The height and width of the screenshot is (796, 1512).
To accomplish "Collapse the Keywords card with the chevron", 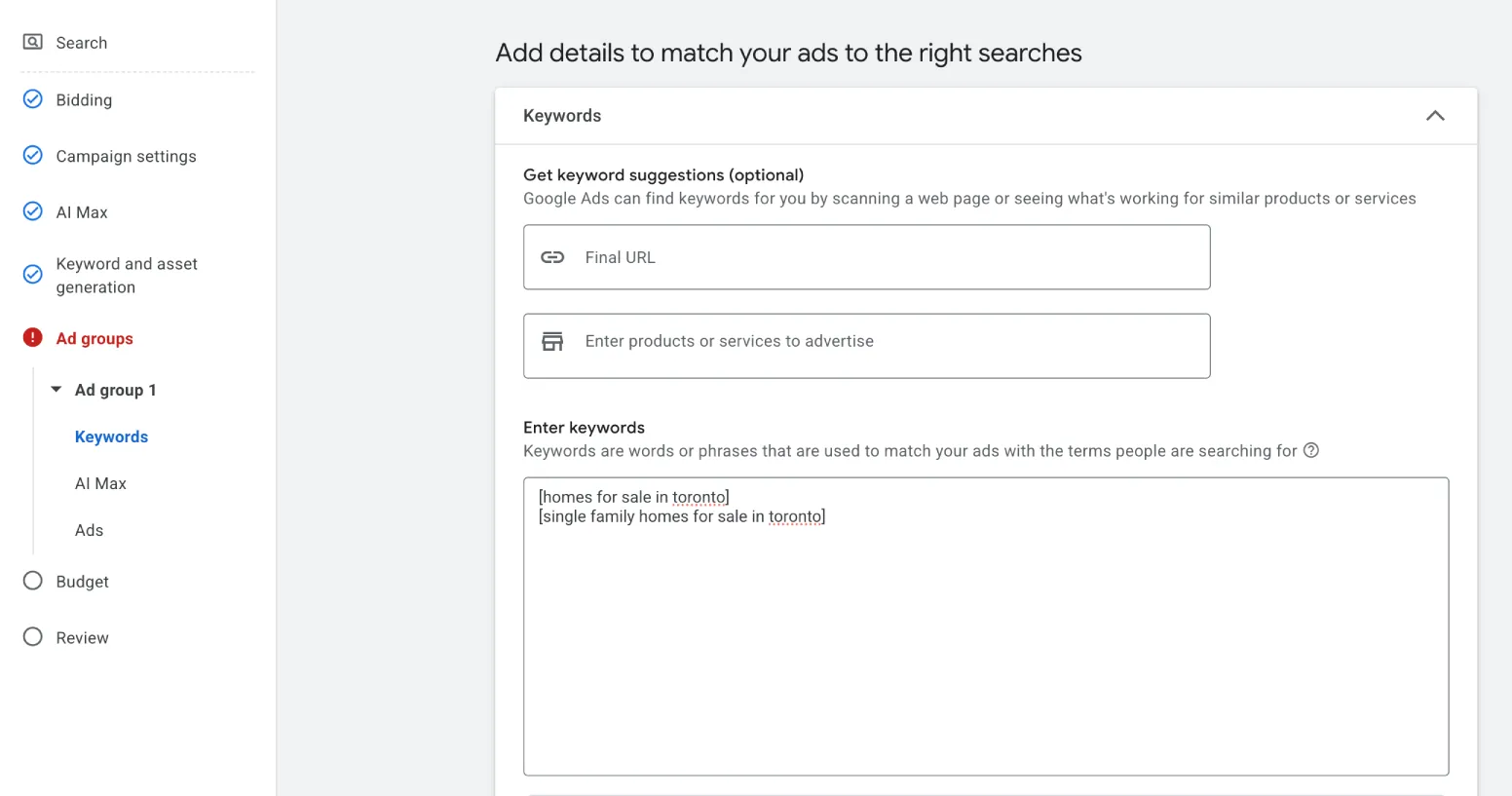I will [x=1435, y=116].
